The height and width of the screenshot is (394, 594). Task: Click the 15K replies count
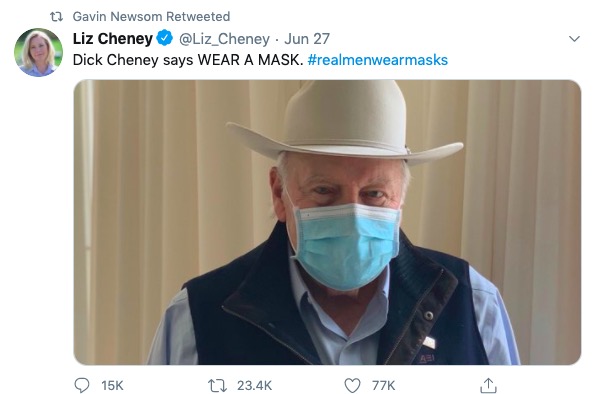pyautogui.click(x=112, y=386)
